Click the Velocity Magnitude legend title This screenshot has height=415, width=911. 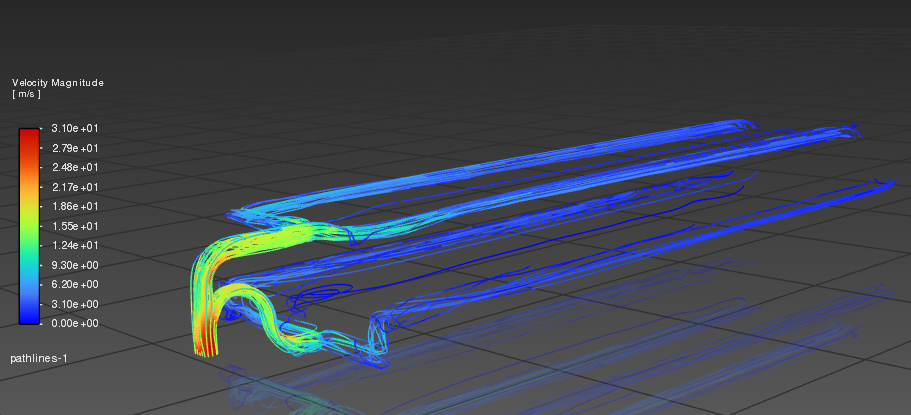[x=58, y=83]
